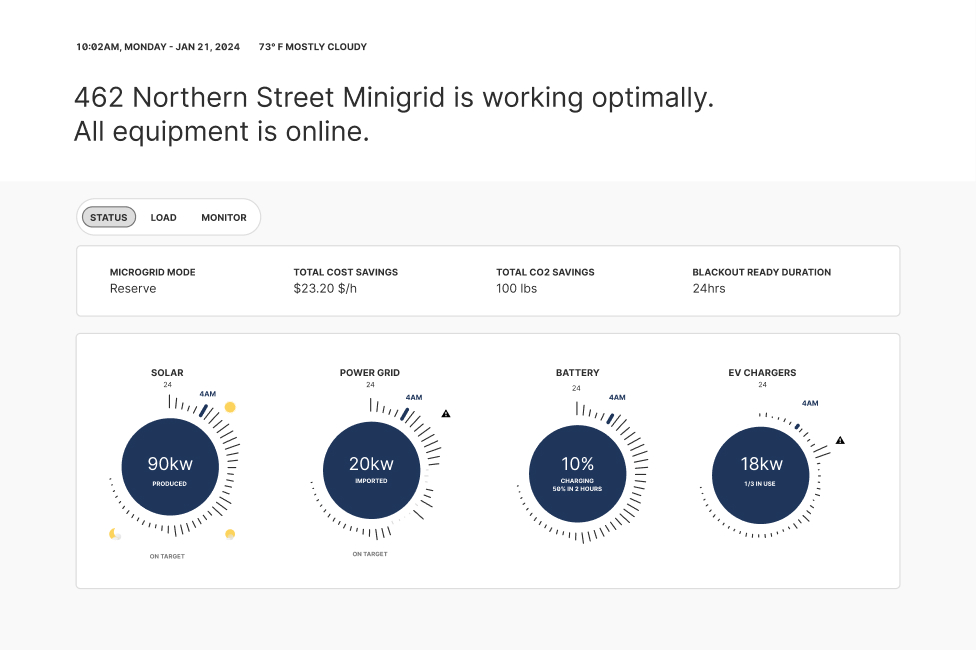This screenshot has height=650, width=976.
Task: Click the EV Chargers warning triangle icon
Action: pyautogui.click(x=840, y=440)
